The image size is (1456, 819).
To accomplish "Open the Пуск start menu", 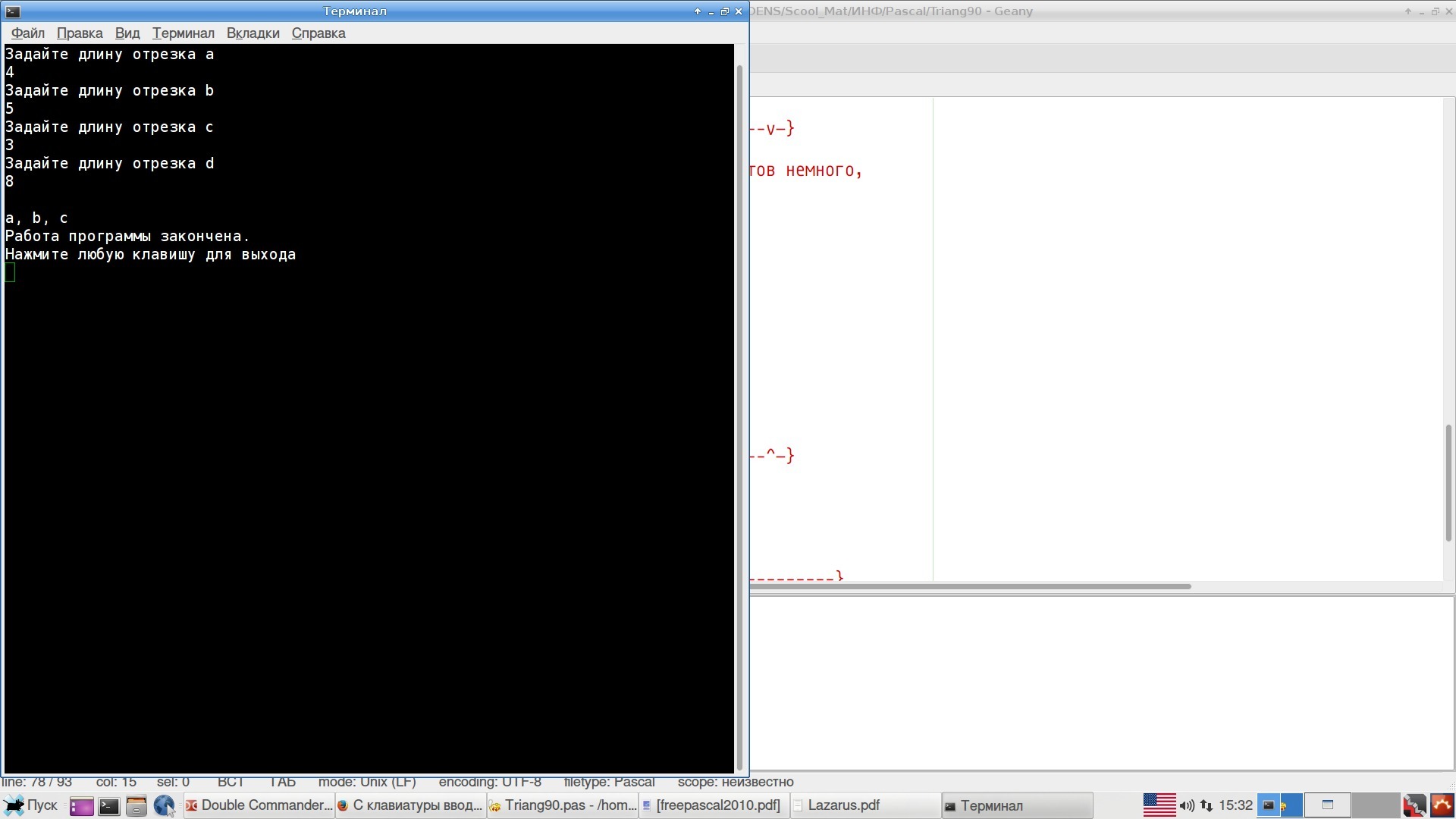I will click(31, 805).
